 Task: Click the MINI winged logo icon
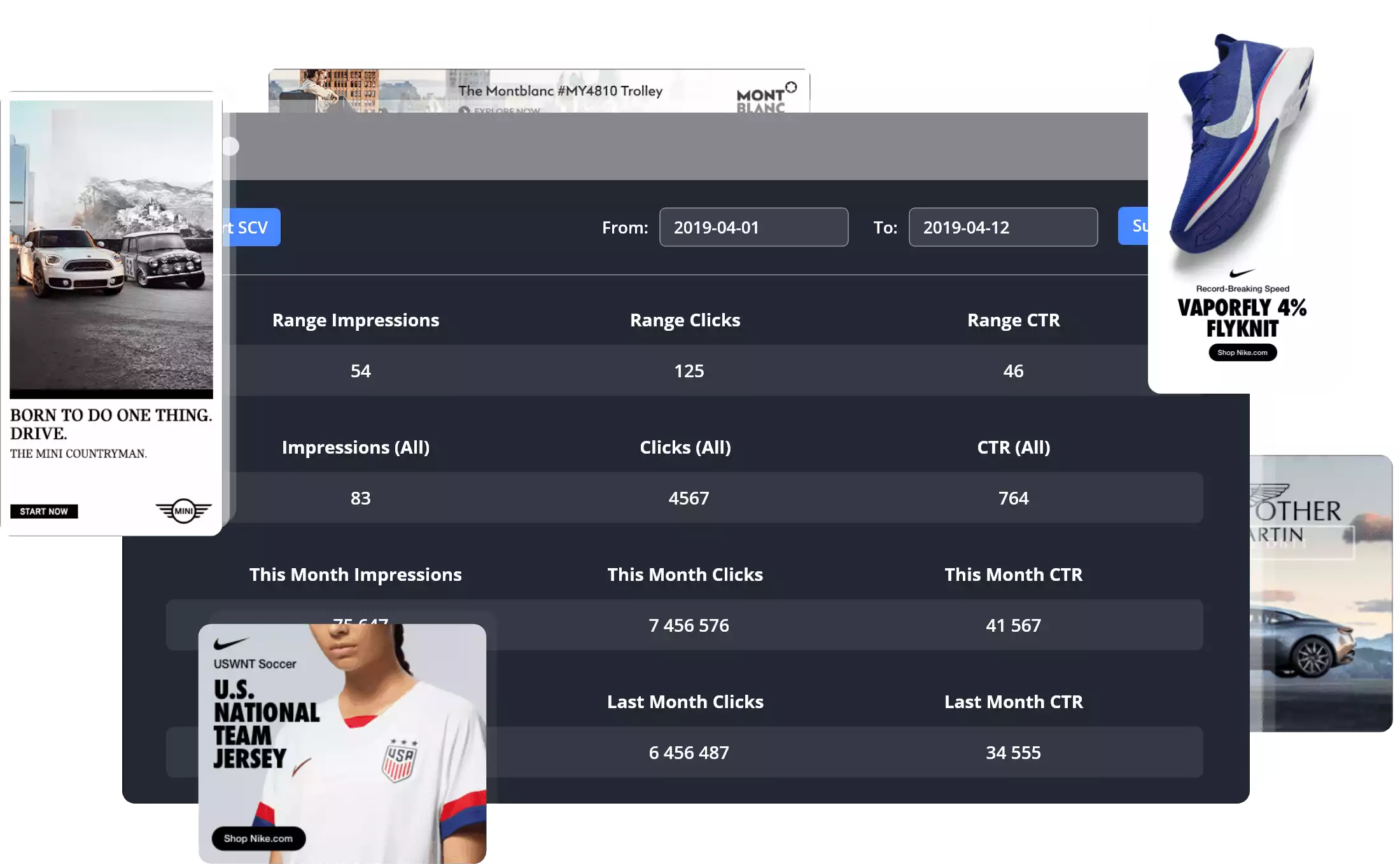tap(183, 511)
